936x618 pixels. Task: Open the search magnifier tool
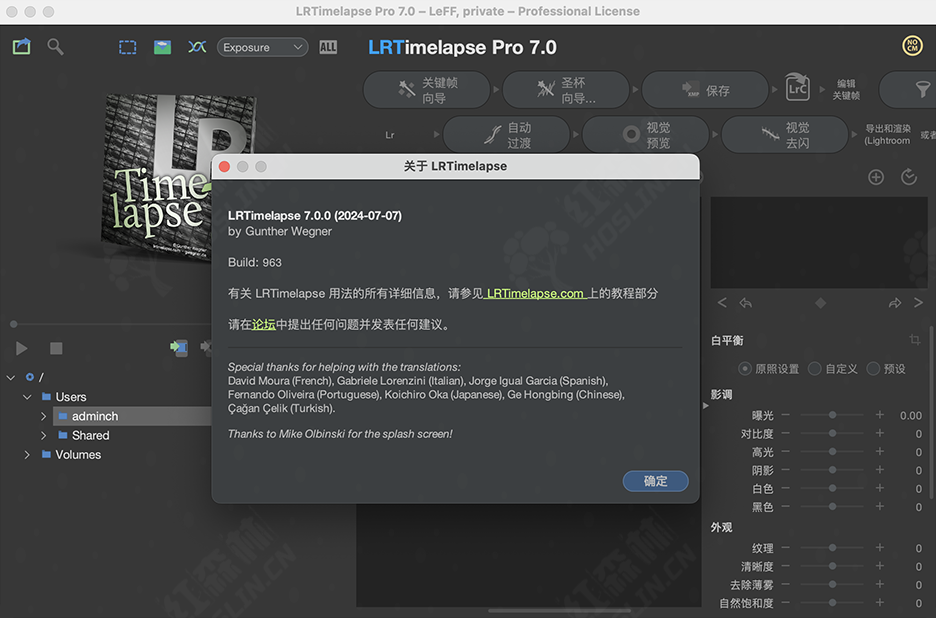point(55,47)
